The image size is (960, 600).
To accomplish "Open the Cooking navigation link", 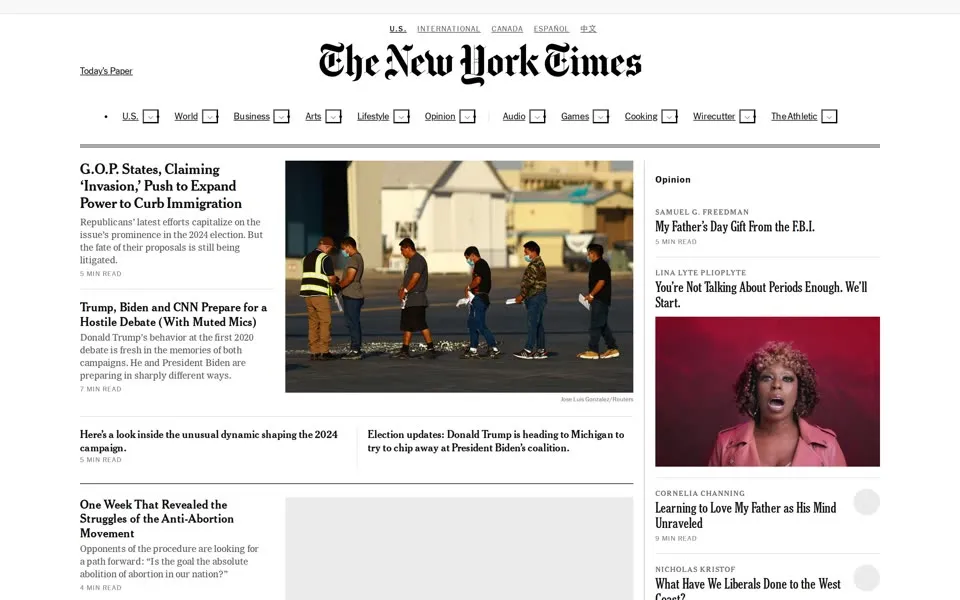I will coord(641,116).
